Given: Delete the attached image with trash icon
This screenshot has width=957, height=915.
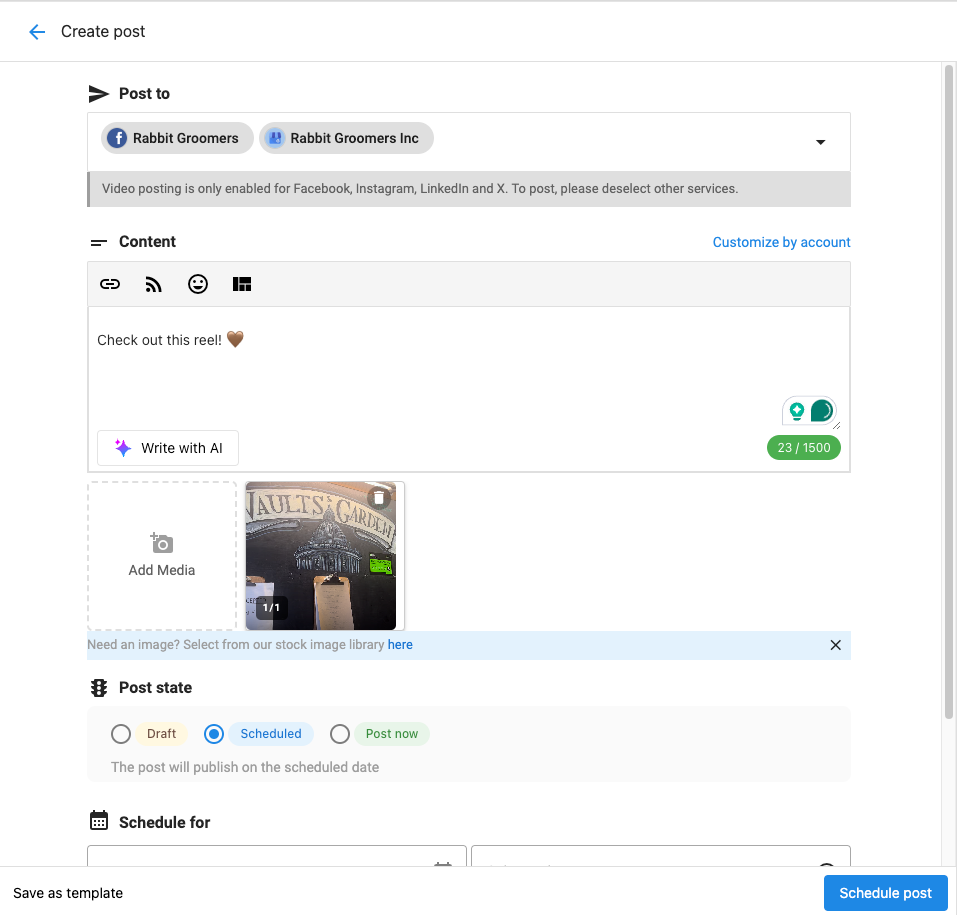Looking at the screenshot, I should coord(379,497).
